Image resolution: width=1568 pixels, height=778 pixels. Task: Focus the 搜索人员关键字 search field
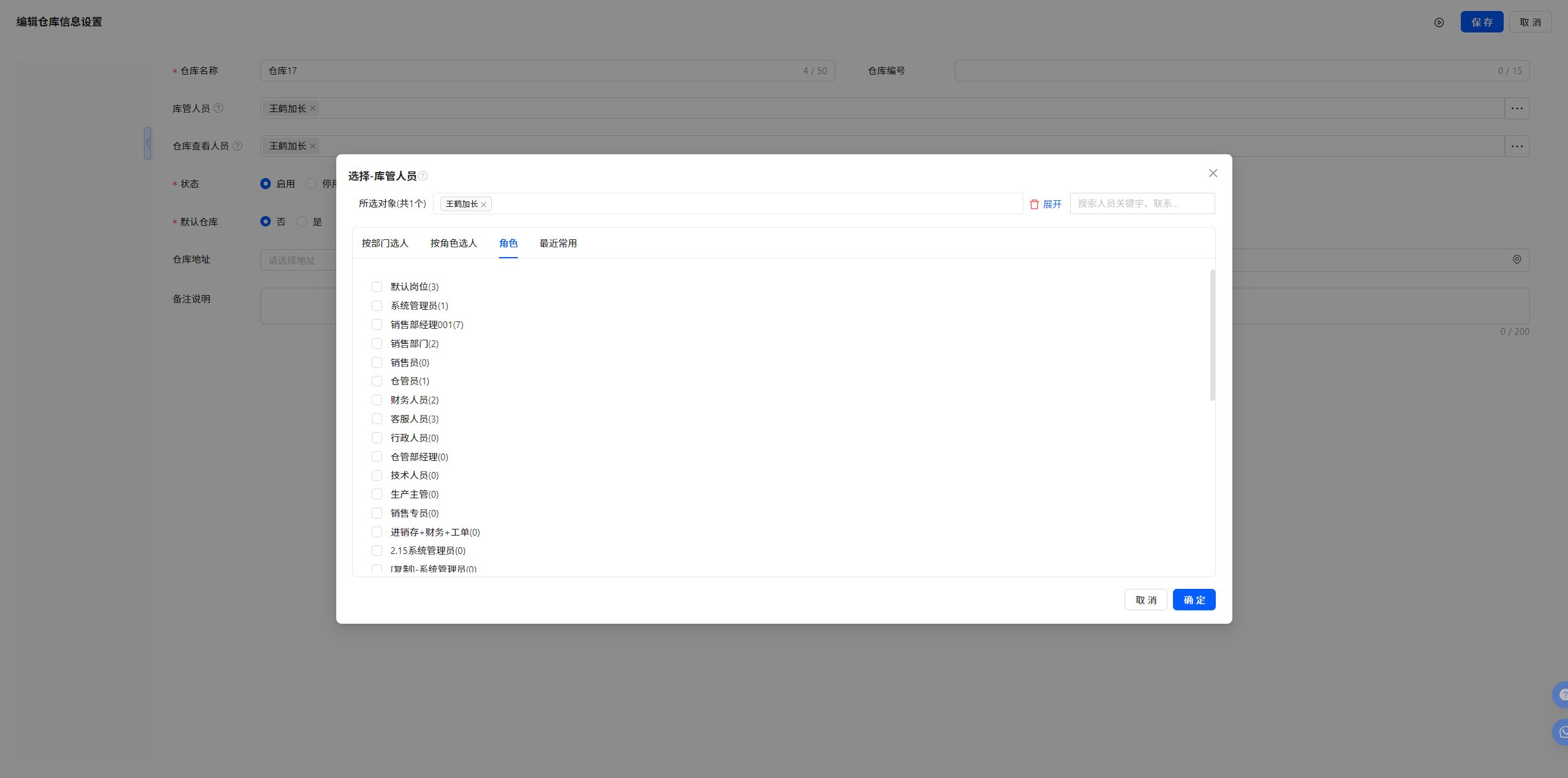point(1142,204)
